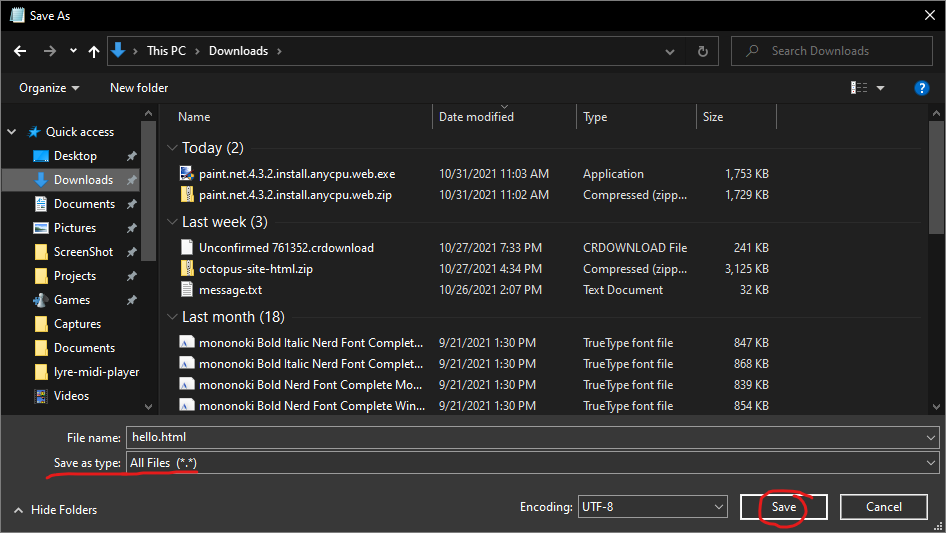Select Downloads in the address breadcrumb
The image size is (946, 533).
(x=238, y=51)
